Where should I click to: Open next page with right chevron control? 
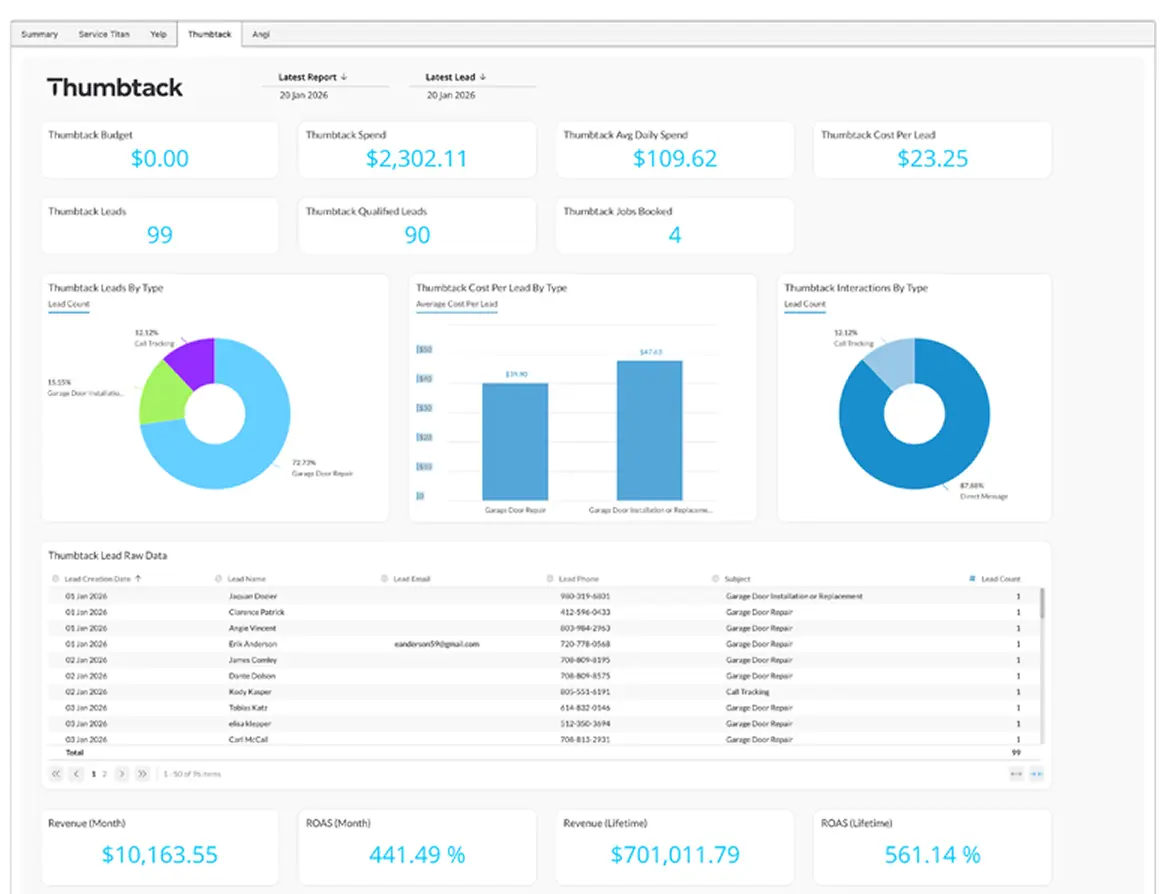122,773
